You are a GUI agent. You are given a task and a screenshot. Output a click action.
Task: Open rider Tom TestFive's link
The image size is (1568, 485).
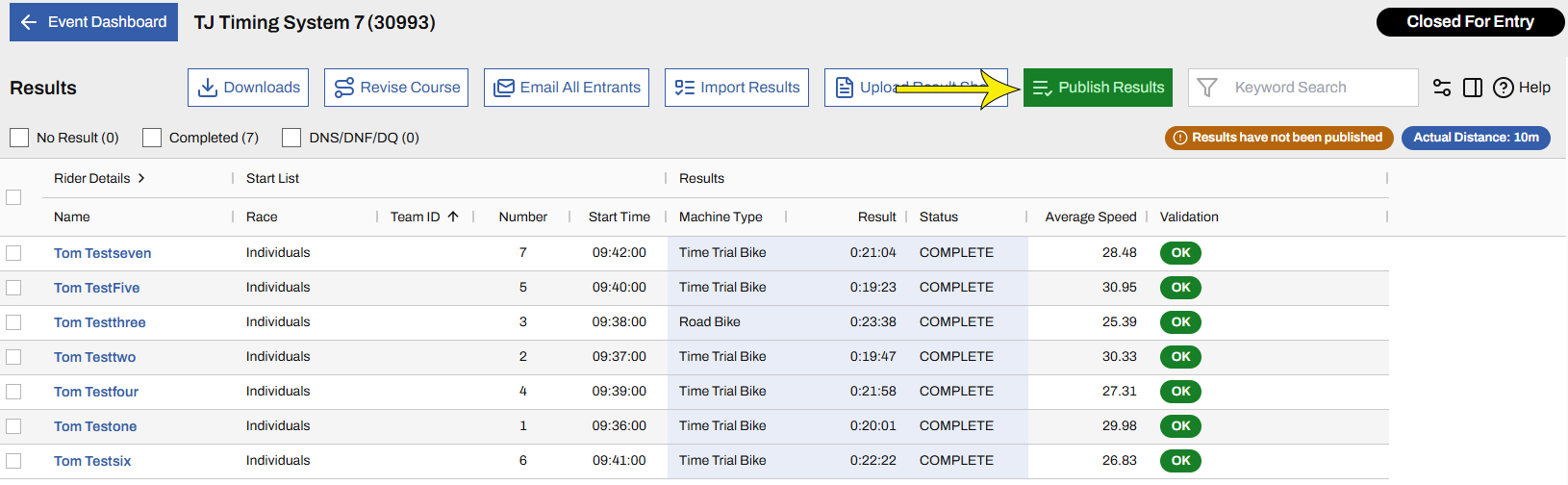tap(96, 288)
